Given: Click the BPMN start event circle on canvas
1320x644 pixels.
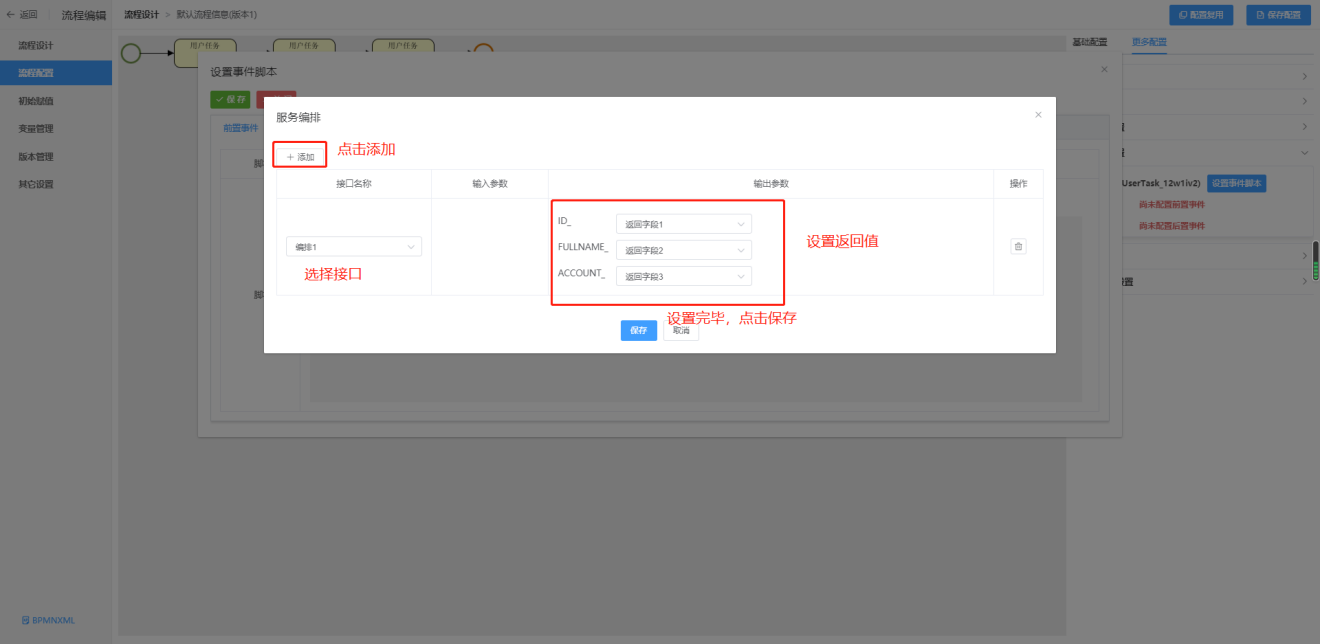Looking at the screenshot, I should coord(131,52).
